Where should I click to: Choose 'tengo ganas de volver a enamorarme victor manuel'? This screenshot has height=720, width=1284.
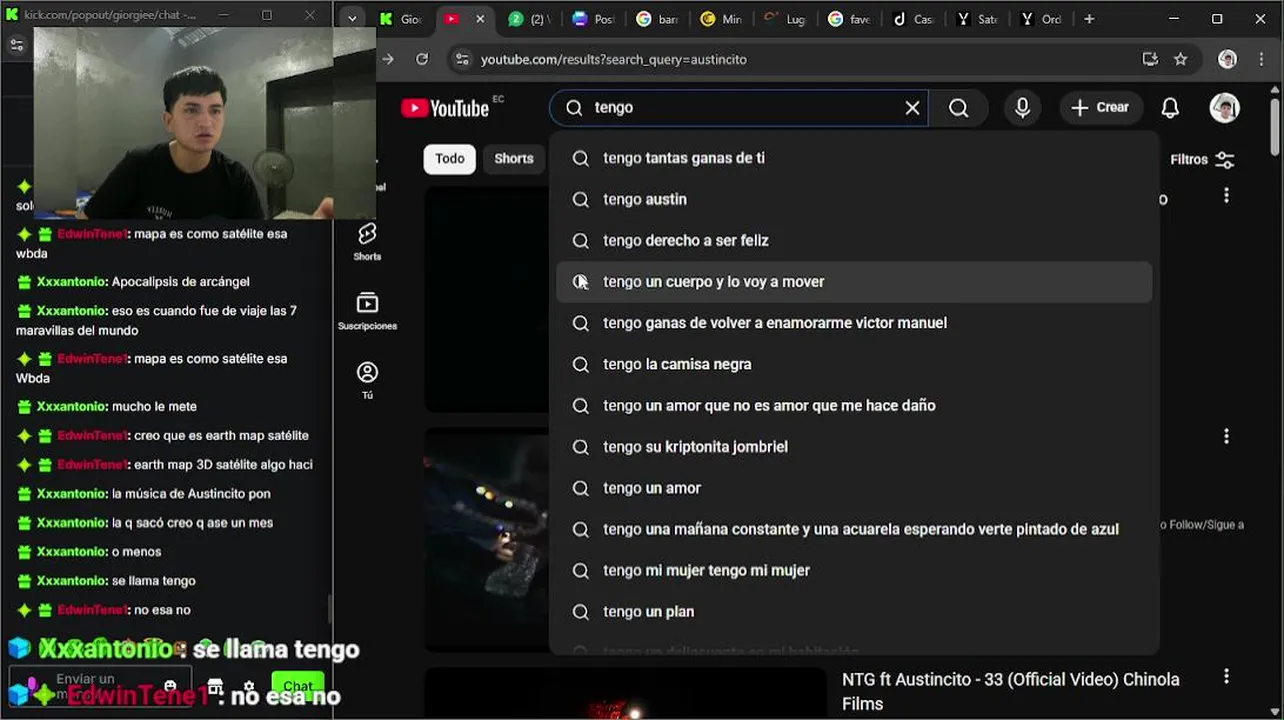[x=854, y=323]
